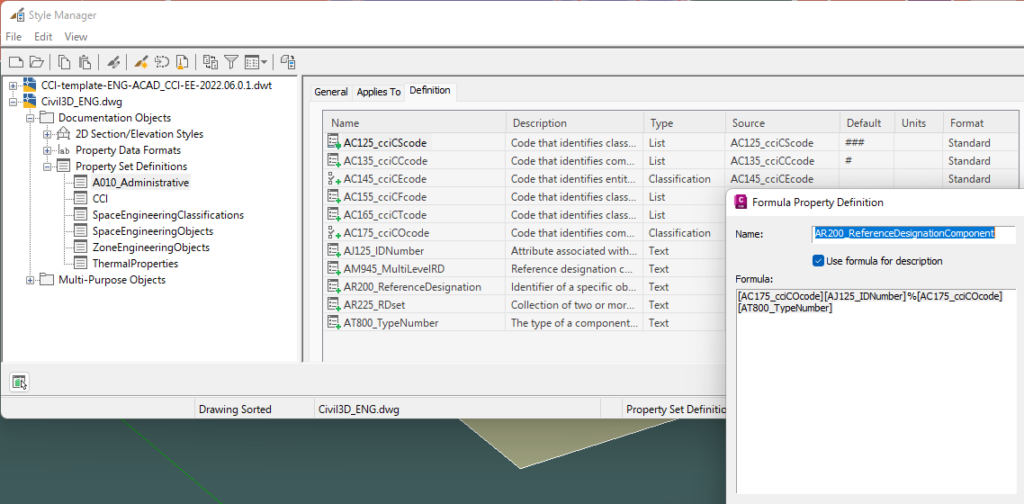The width and height of the screenshot is (1024, 504).
Task: Select the CCI property set definition
Action: click(x=100, y=198)
